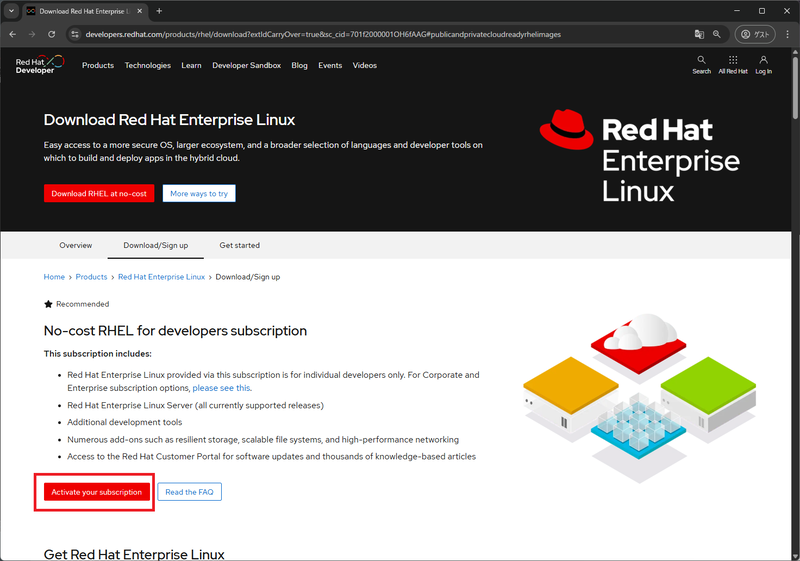Reload the page with refresh icon
The image size is (800, 561).
[x=52, y=34]
